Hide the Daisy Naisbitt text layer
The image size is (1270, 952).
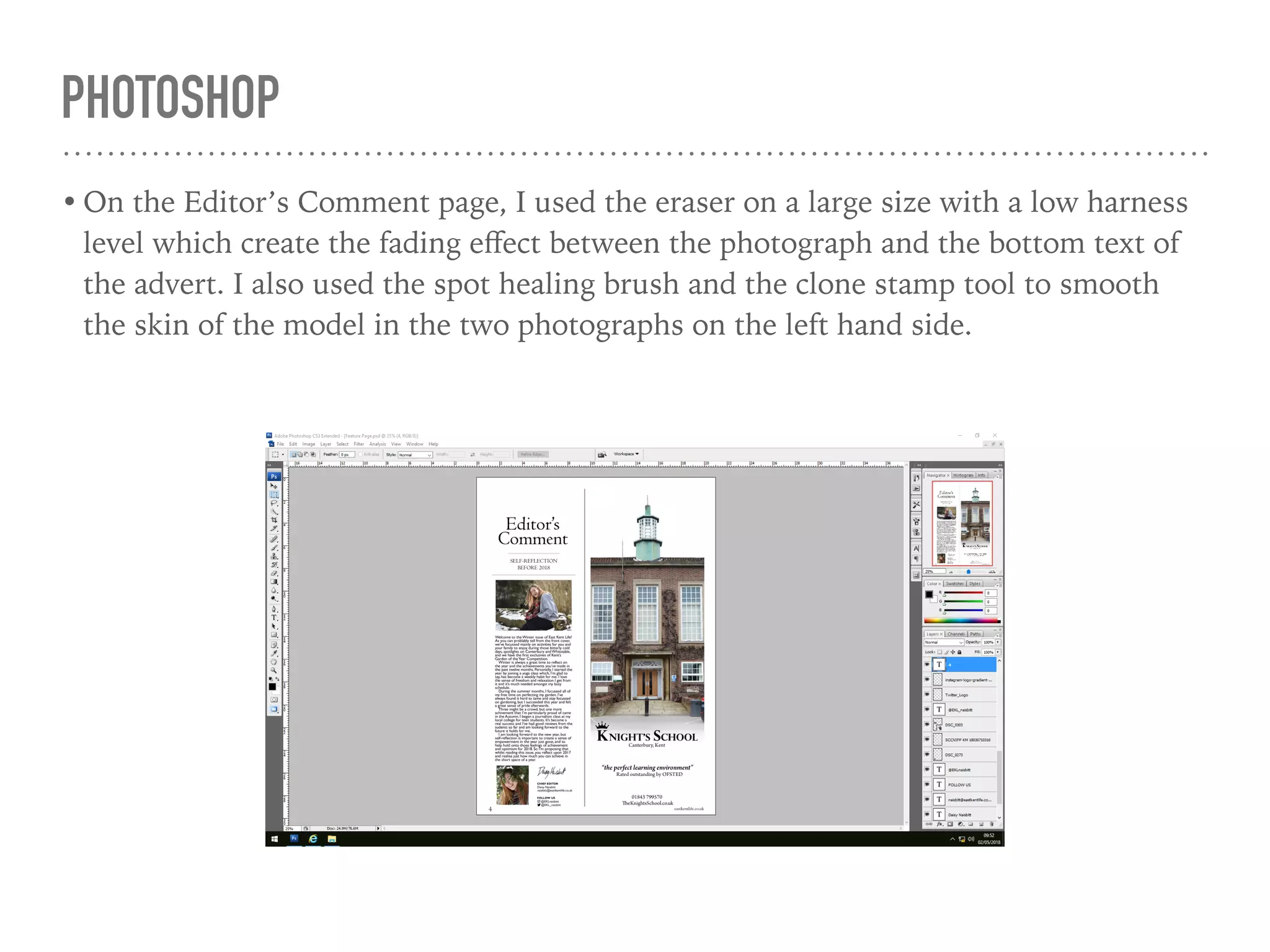click(927, 814)
